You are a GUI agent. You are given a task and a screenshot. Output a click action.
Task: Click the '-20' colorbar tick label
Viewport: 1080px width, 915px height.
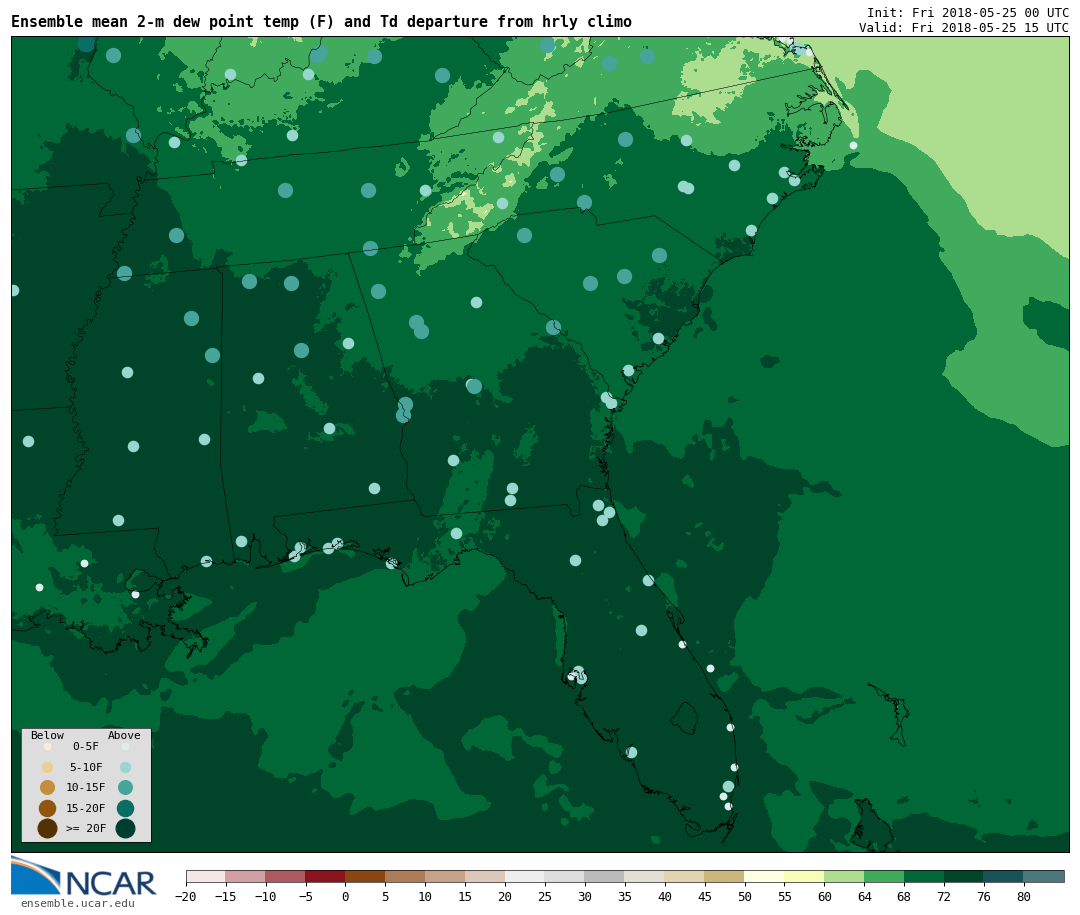[x=186, y=896]
